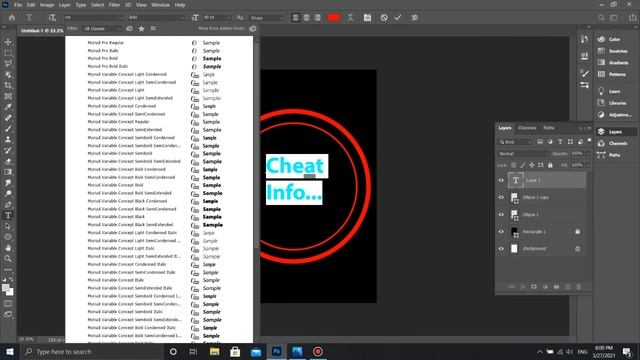The height and width of the screenshot is (360, 640).
Task: Open the File menu
Action: tap(18, 5)
